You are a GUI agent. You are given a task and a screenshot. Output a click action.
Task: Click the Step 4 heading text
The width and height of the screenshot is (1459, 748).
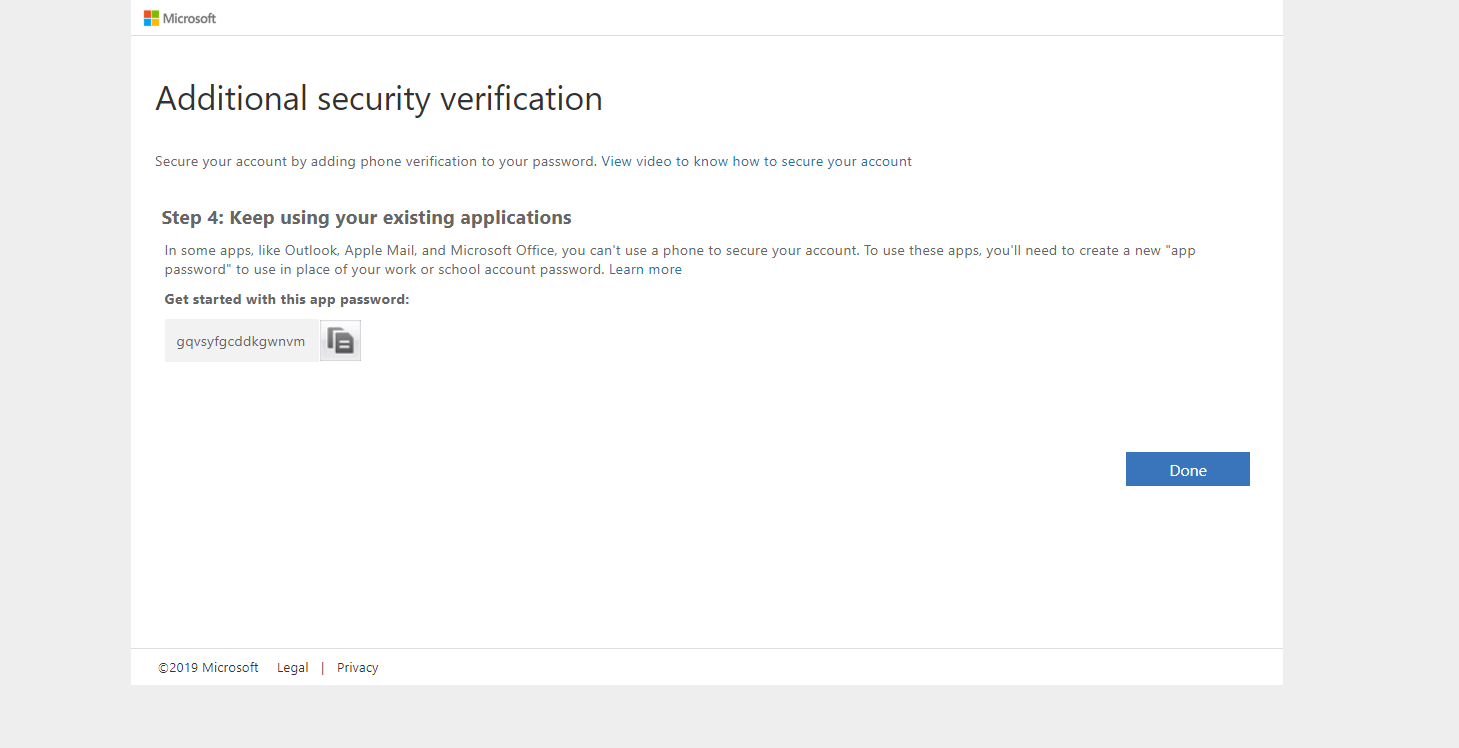coord(366,218)
